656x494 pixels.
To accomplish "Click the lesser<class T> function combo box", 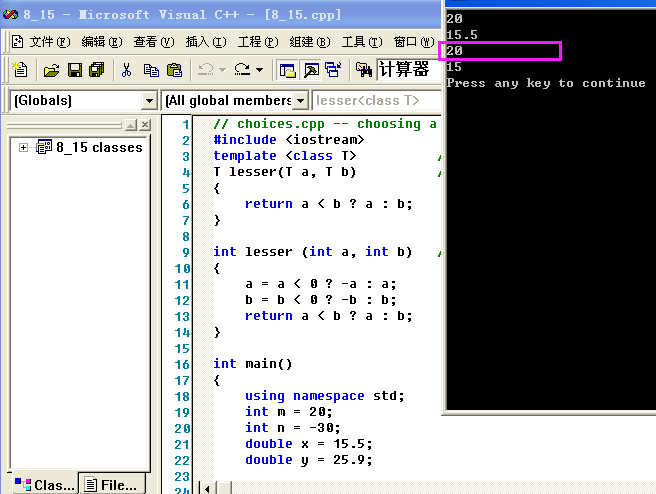I will click(x=377, y=101).
